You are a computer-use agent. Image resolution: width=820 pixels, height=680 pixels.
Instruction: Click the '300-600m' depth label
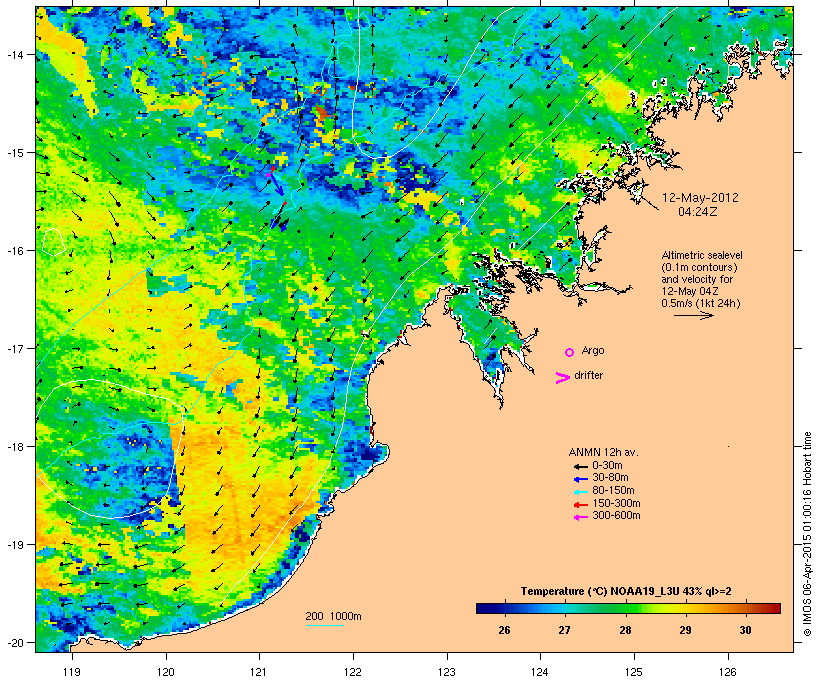point(616,516)
